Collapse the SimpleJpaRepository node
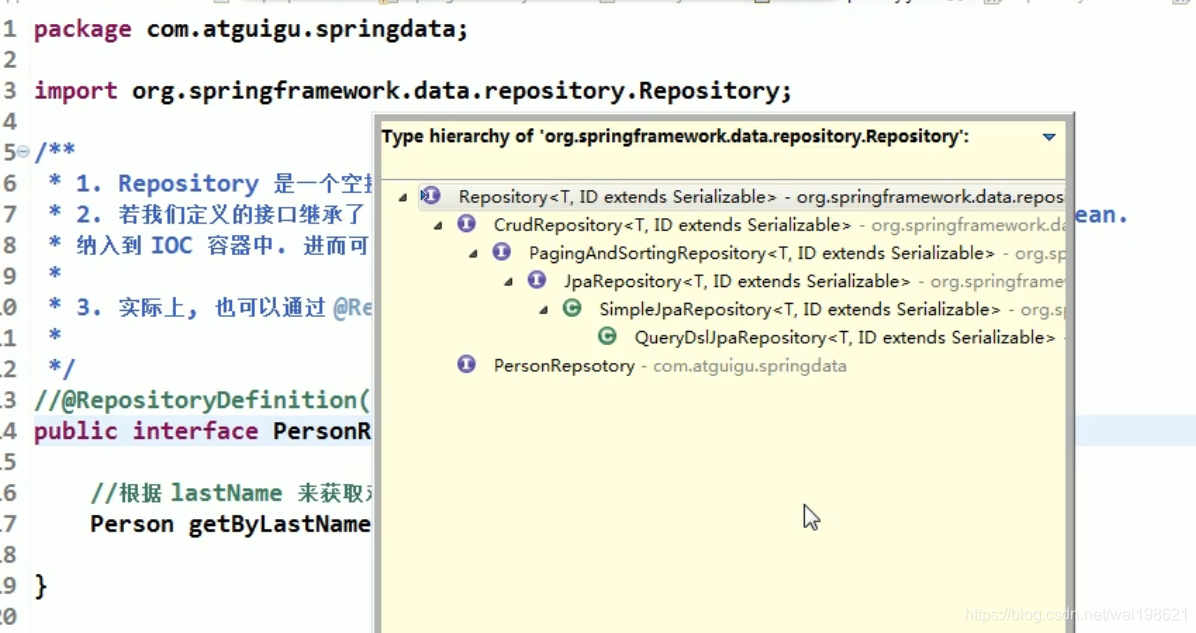1196x633 pixels. pos(543,310)
